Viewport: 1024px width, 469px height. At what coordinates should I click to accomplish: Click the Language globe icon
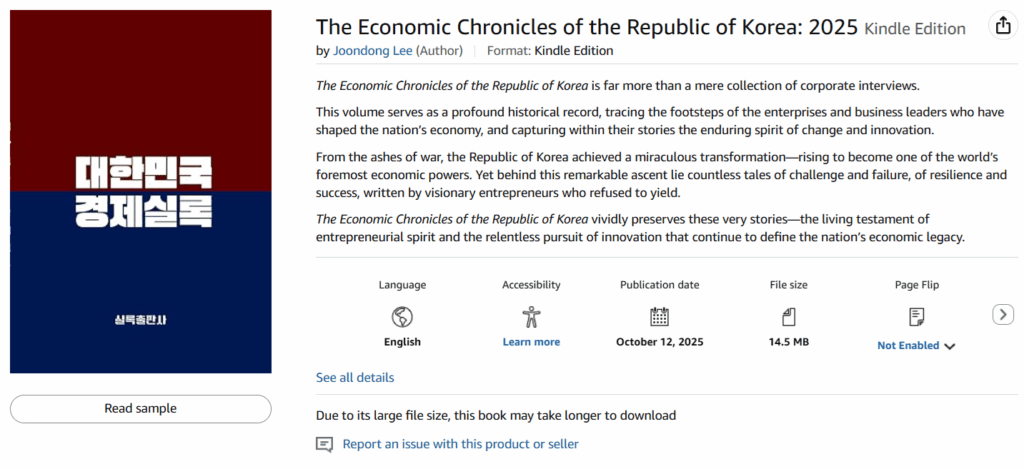coord(402,317)
